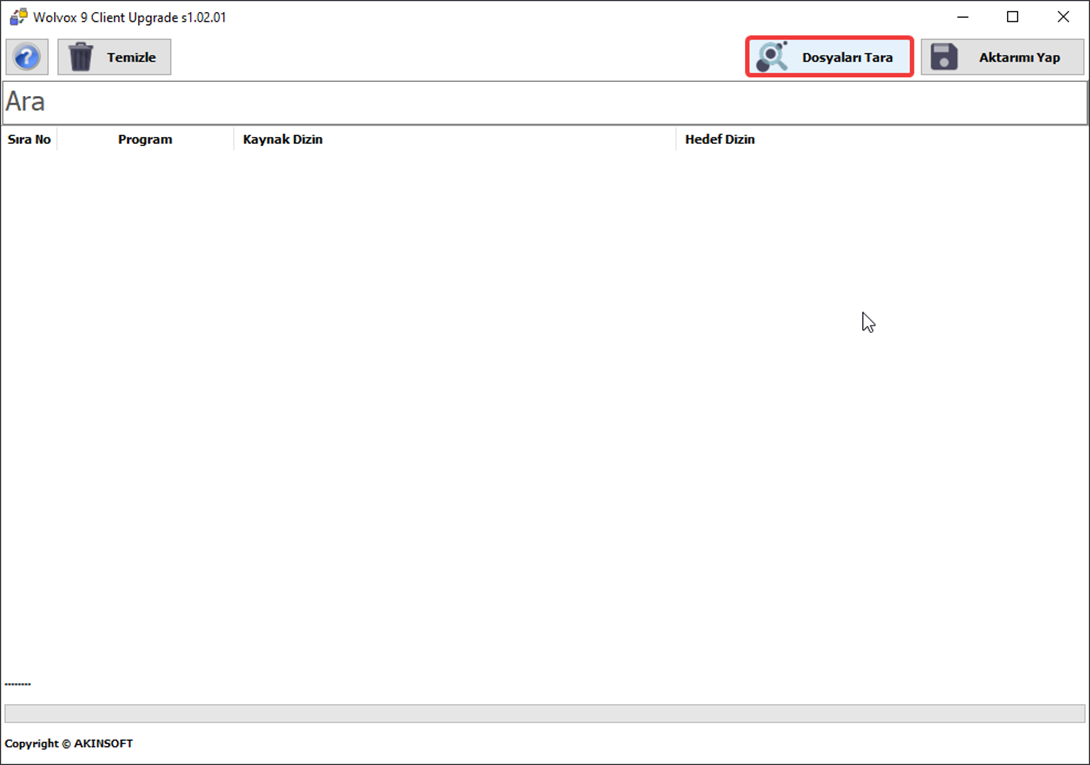Focus the Ara search field
Viewport: 1090px width, 765px height.
pos(545,103)
